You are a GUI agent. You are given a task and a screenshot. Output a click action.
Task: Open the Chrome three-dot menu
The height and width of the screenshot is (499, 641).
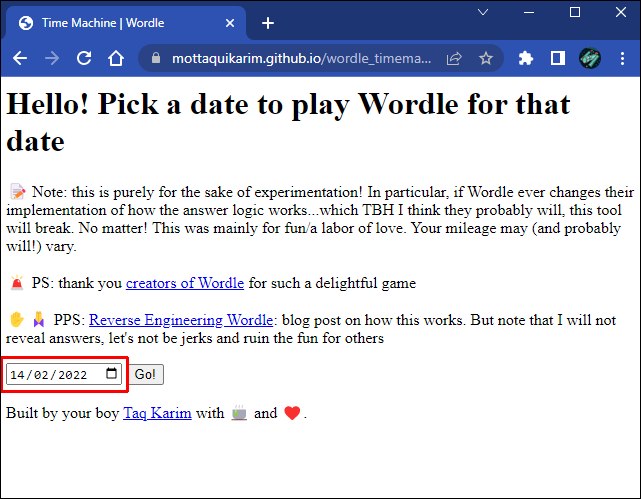(x=622, y=58)
